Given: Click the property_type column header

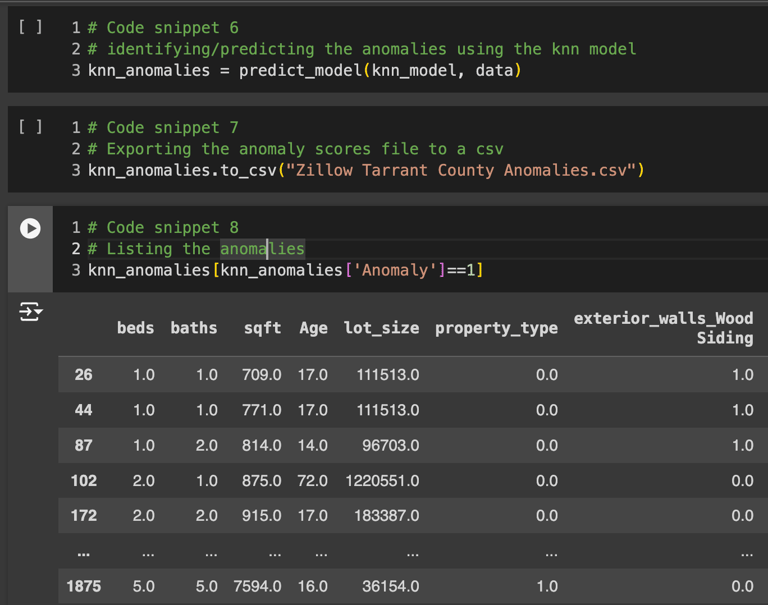Looking at the screenshot, I should coord(496,328).
